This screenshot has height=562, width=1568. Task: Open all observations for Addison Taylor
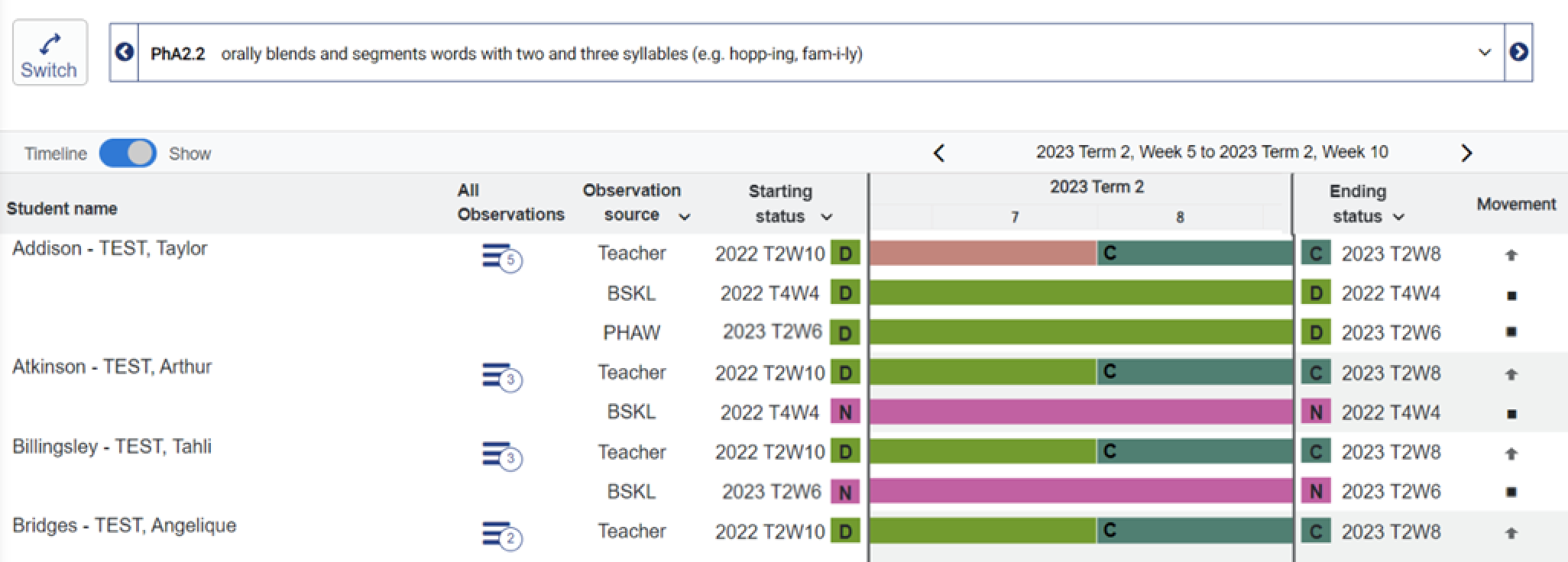(x=501, y=257)
